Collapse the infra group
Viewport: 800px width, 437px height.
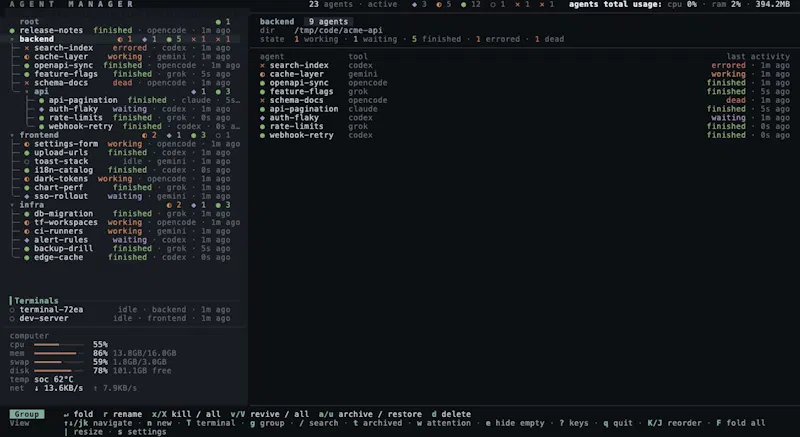(x=12, y=204)
